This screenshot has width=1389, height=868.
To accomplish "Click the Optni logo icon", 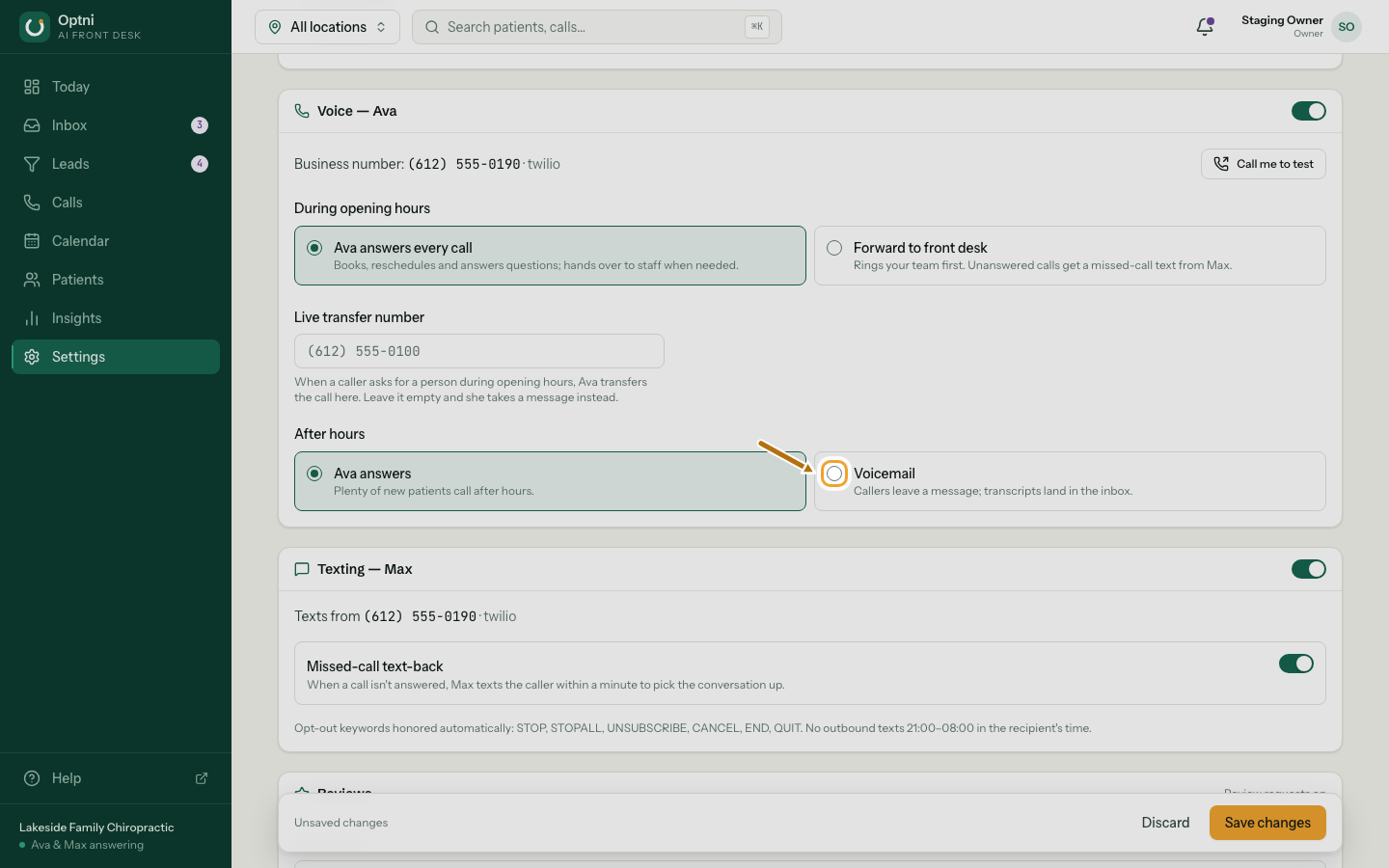I will click(x=35, y=27).
